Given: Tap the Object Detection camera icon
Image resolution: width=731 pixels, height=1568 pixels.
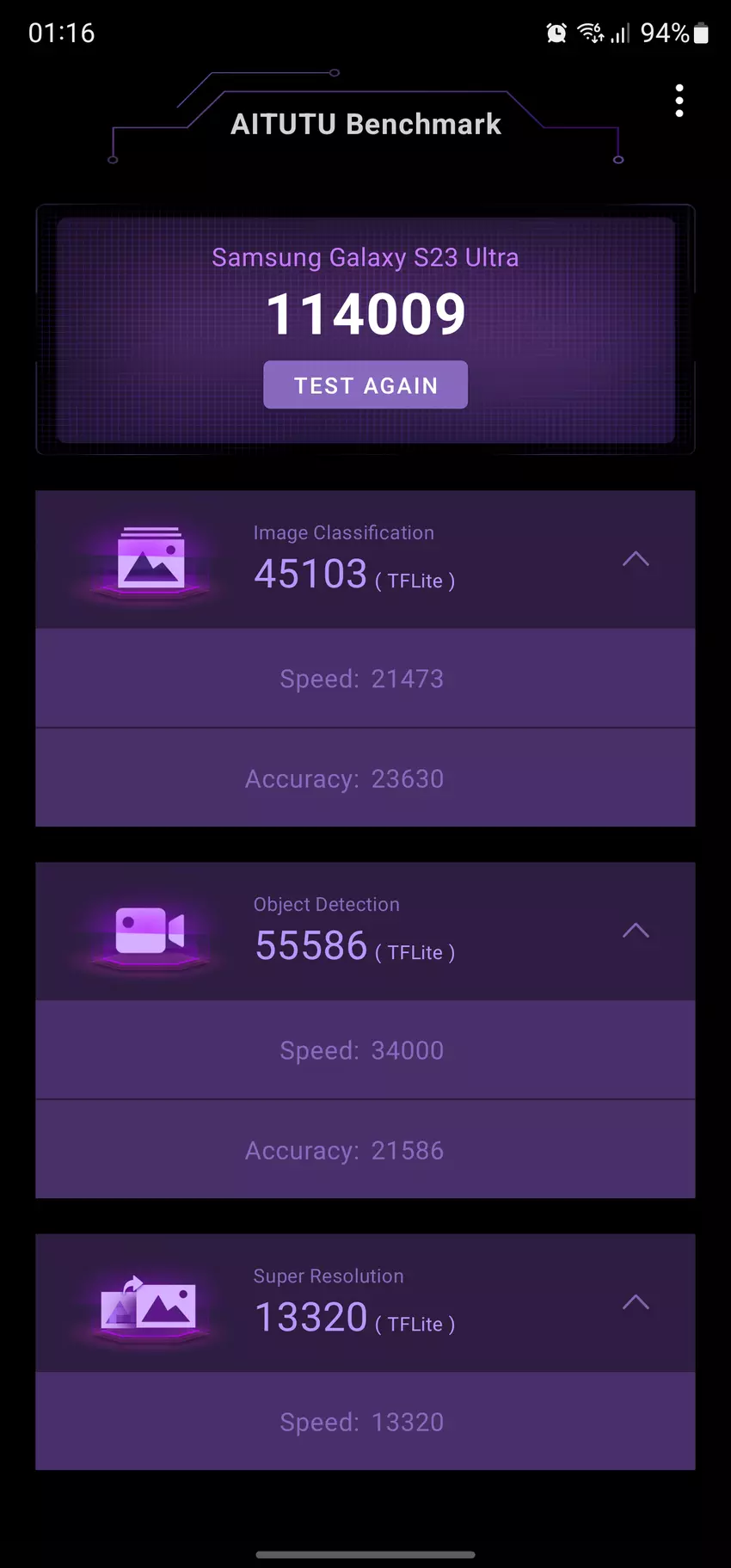Looking at the screenshot, I should [x=150, y=932].
